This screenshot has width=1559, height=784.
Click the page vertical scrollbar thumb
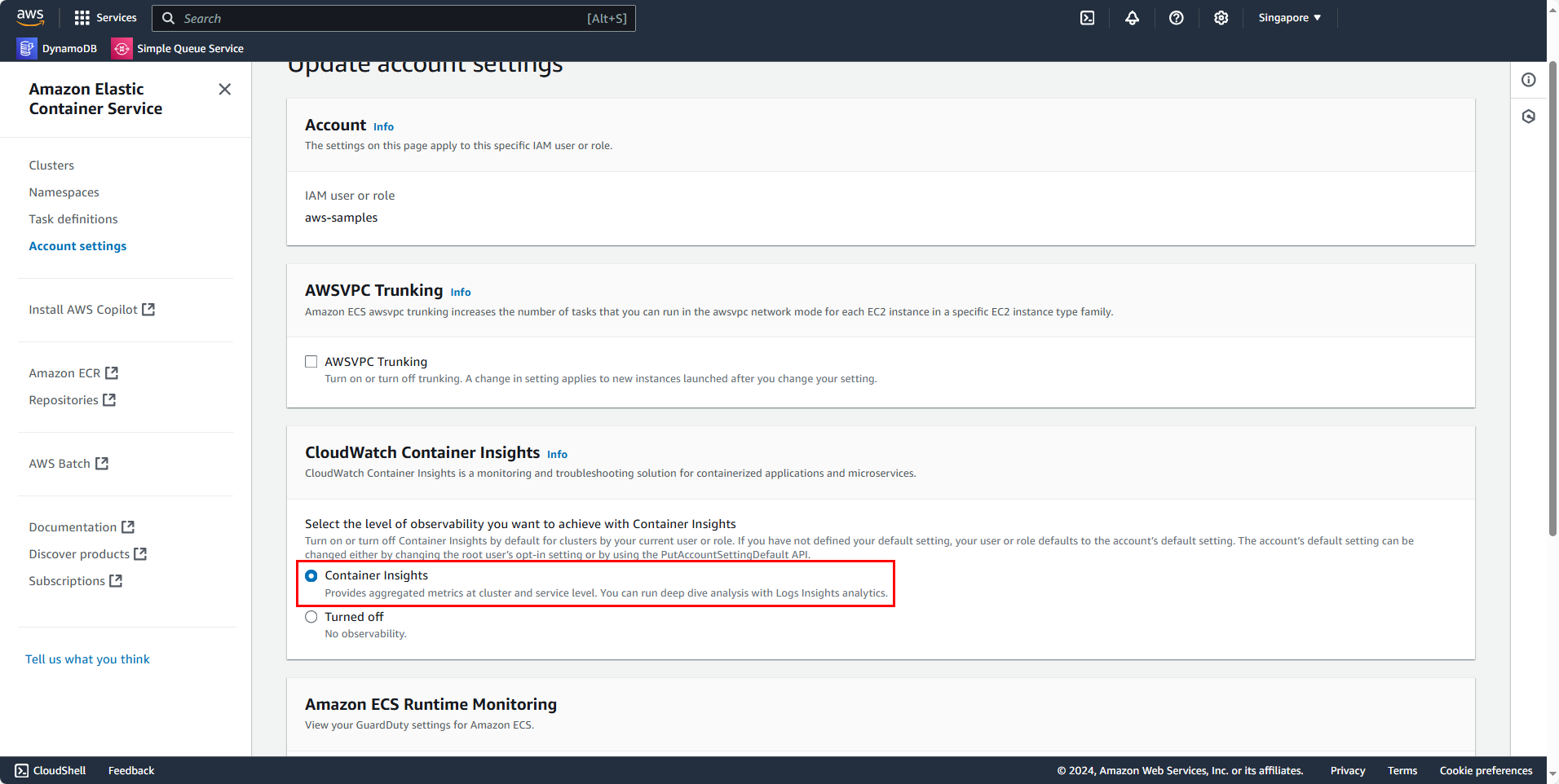pos(1552,298)
